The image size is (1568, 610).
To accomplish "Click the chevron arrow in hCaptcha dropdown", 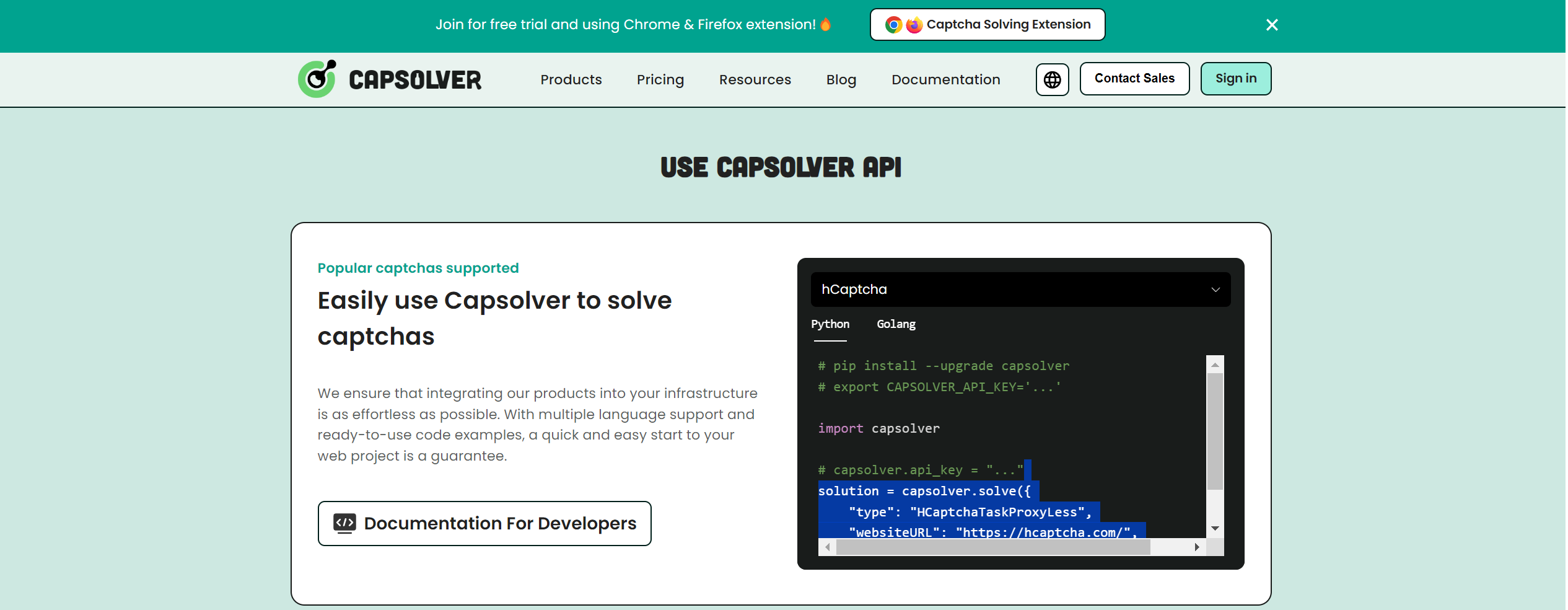I will 1215,290.
